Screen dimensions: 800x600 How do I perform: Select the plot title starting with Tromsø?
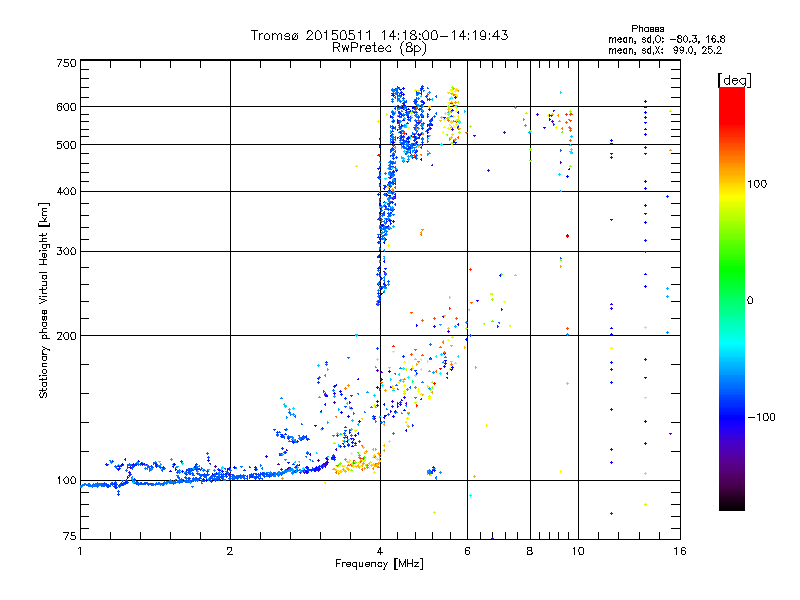tap(379, 35)
